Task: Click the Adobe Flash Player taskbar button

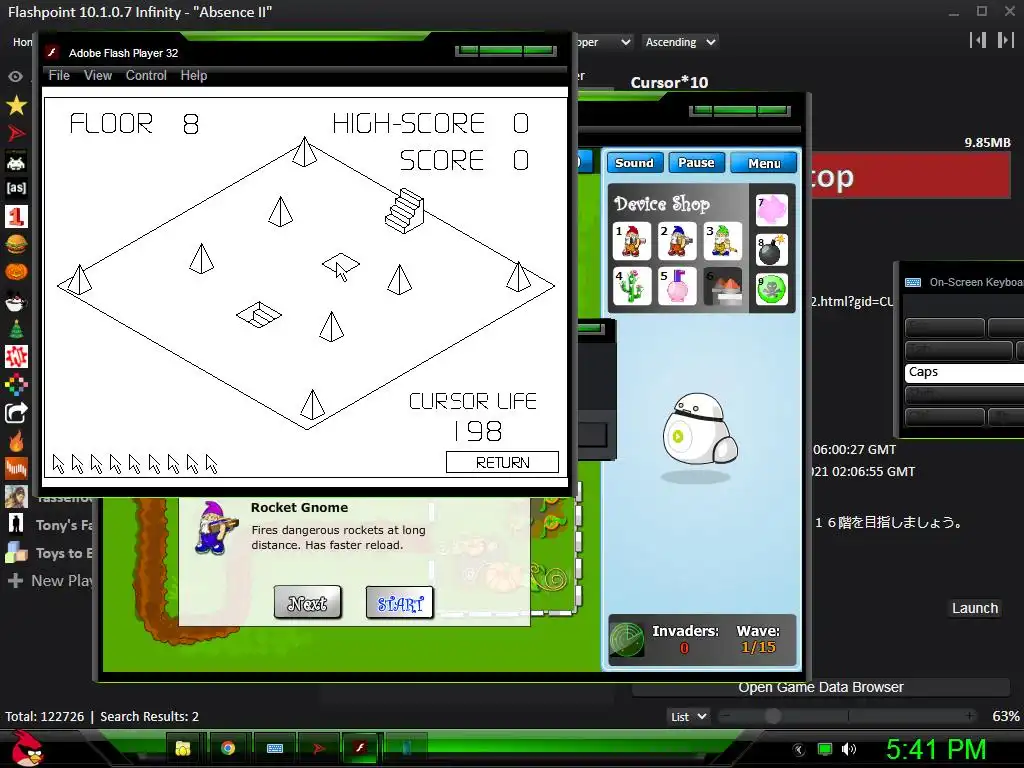Action: (360, 748)
